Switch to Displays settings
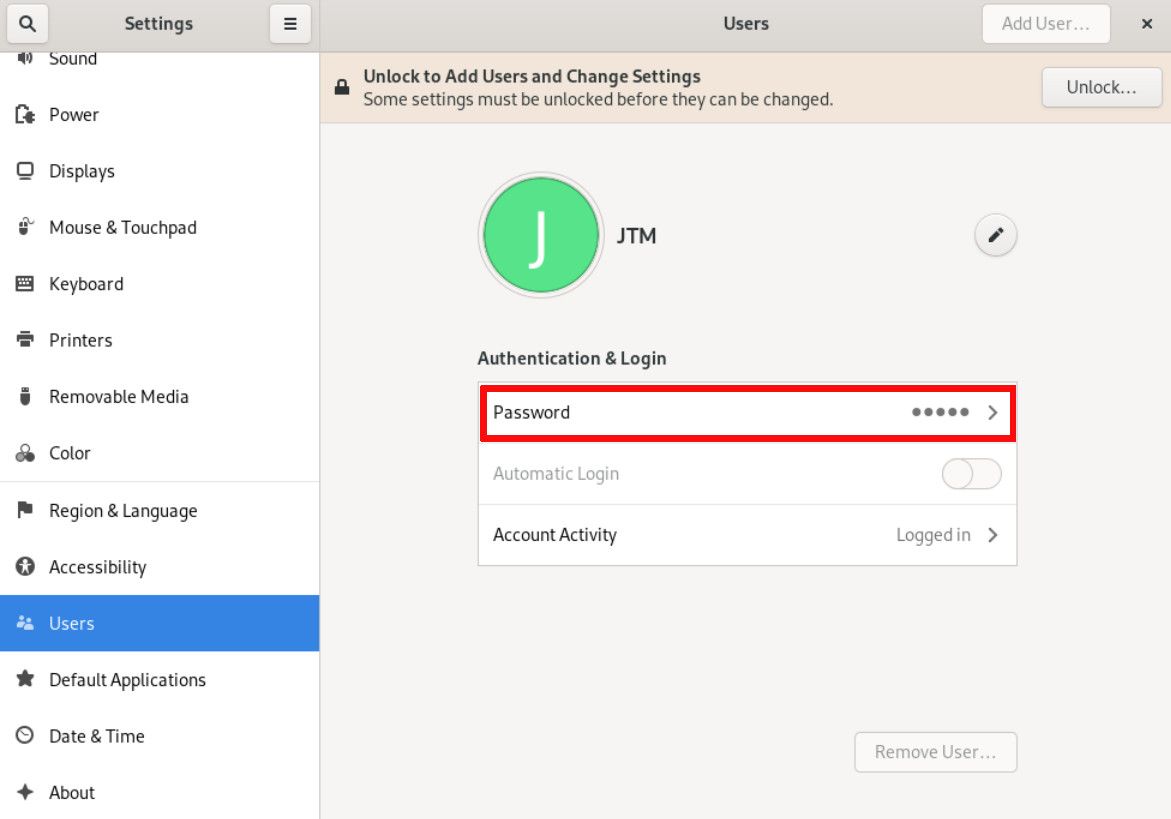The image size is (1171, 819). 80,171
